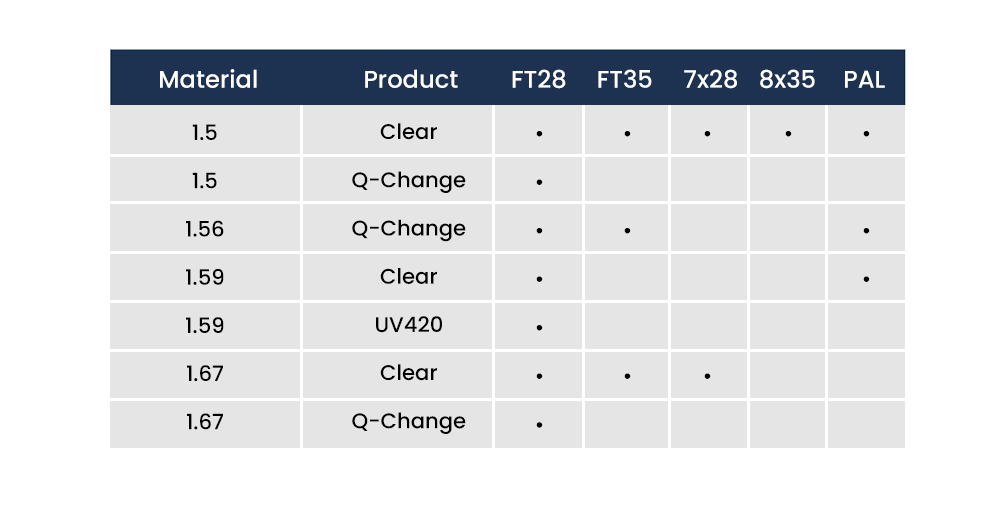1000x505 pixels.
Task: Click Q-Change in the 1.56 row
Action: (409, 229)
